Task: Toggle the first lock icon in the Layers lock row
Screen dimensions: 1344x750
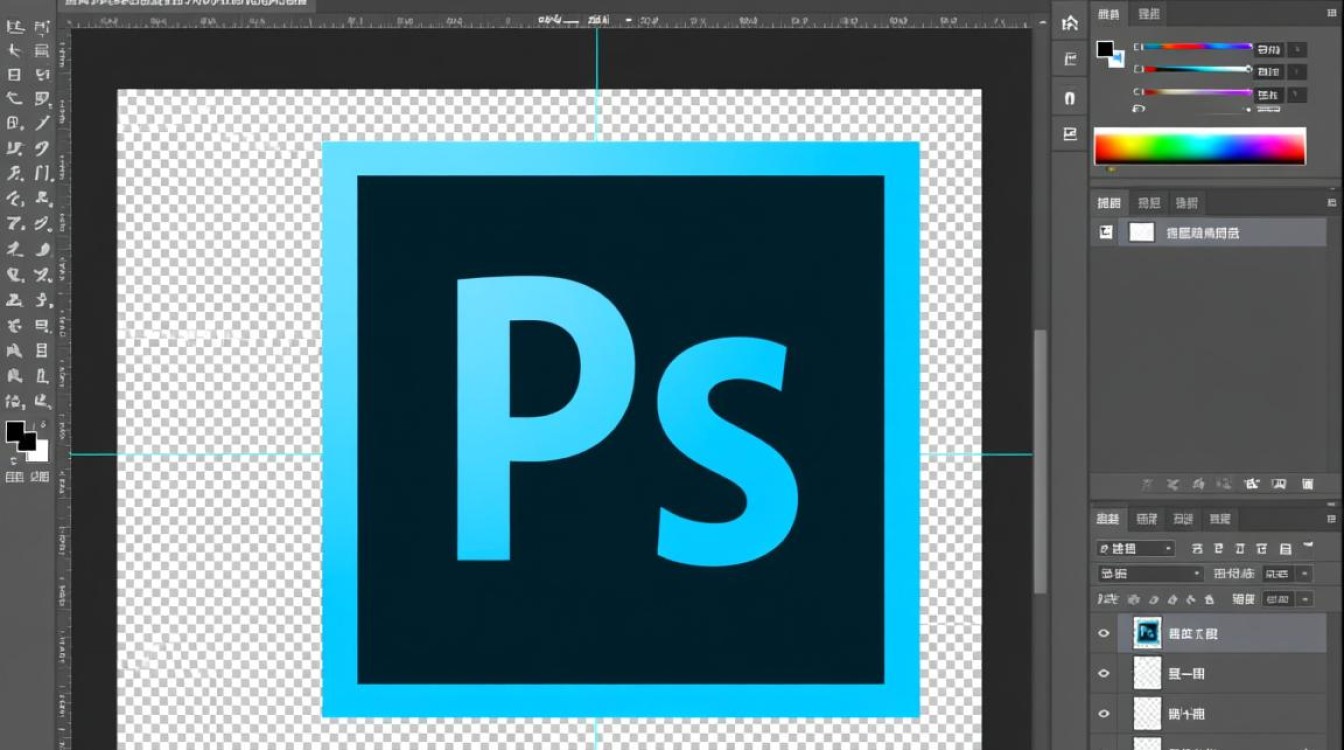Action: [1133, 599]
